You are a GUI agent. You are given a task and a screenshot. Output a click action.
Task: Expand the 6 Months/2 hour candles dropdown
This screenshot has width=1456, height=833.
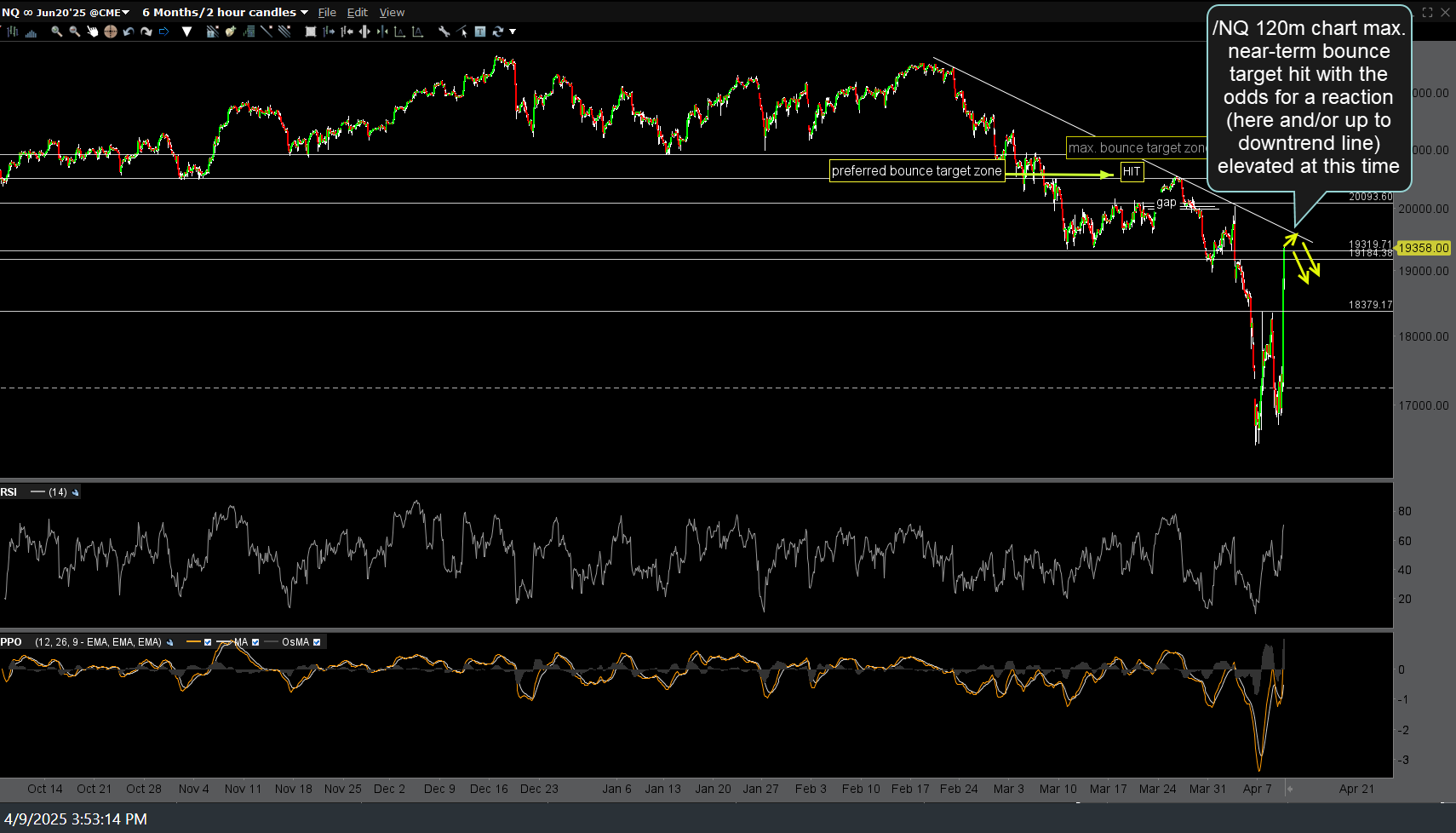click(x=304, y=13)
